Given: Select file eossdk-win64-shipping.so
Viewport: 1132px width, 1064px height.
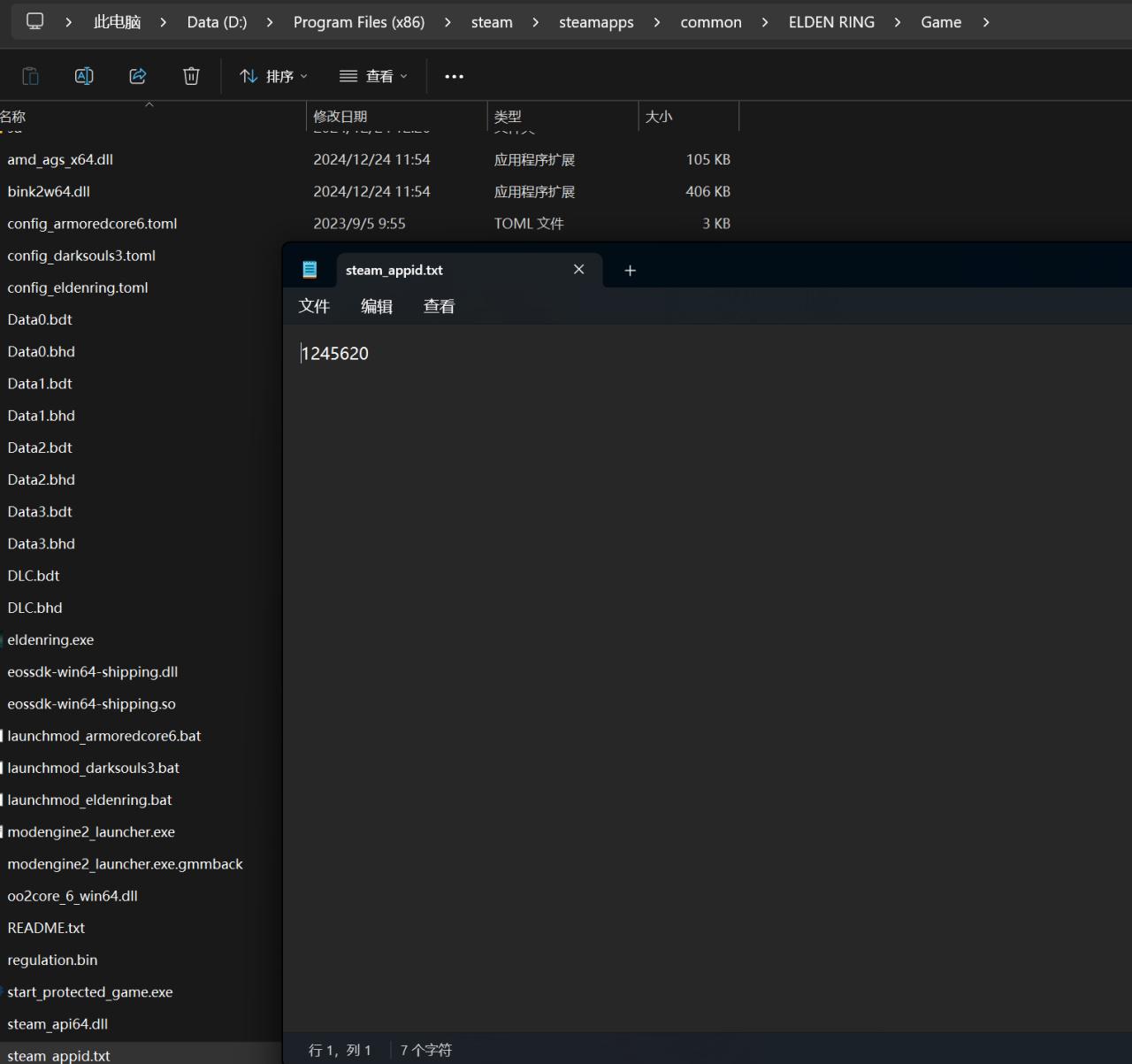Looking at the screenshot, I should (92, 704).
